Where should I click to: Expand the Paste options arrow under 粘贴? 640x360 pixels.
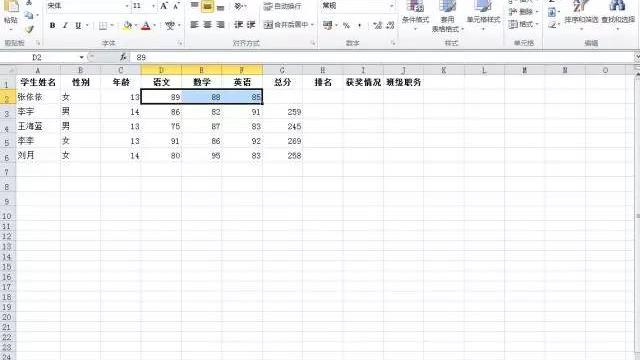(x=11, y=29)
